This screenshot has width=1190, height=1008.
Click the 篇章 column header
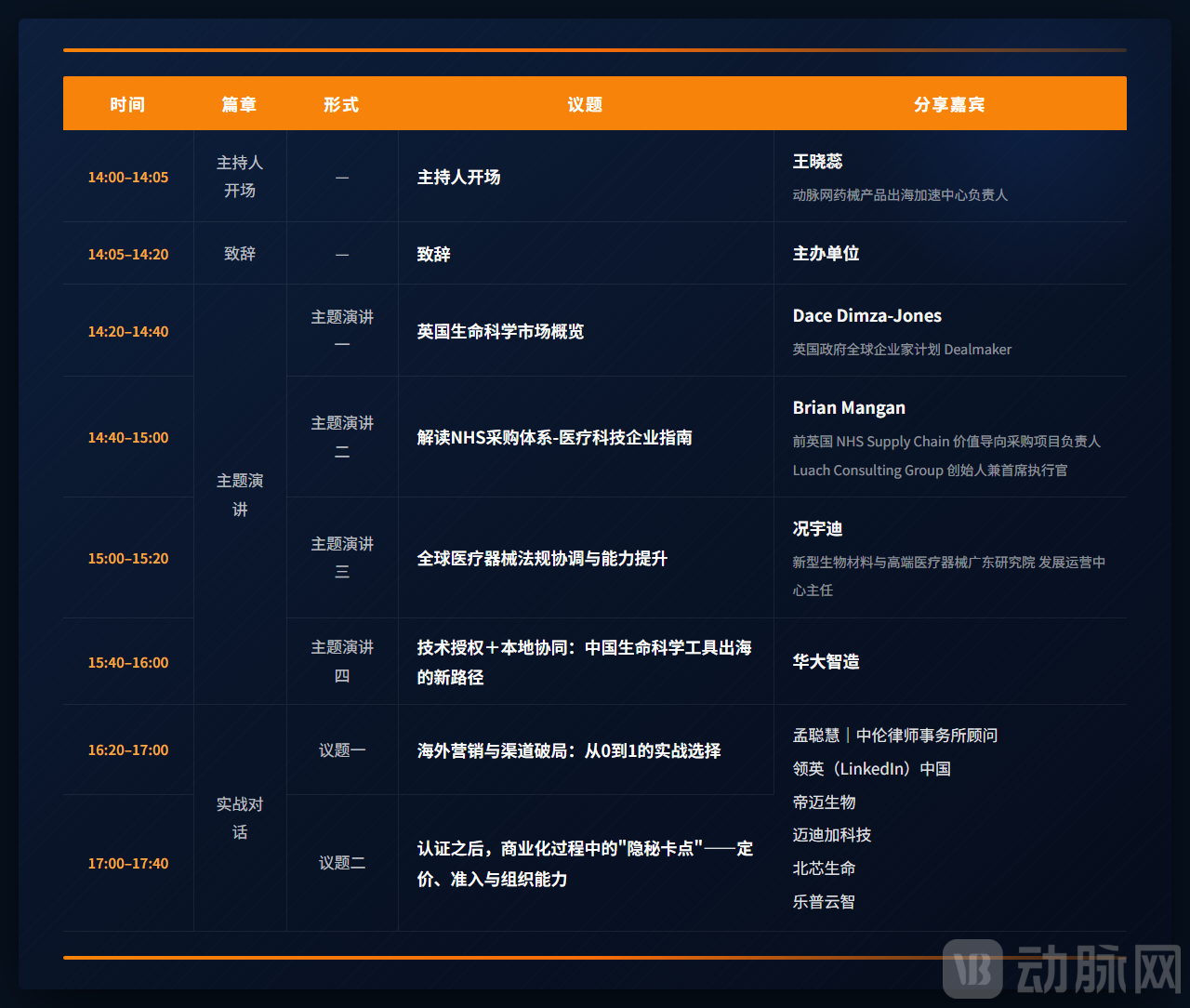click(x=239, y=104)
